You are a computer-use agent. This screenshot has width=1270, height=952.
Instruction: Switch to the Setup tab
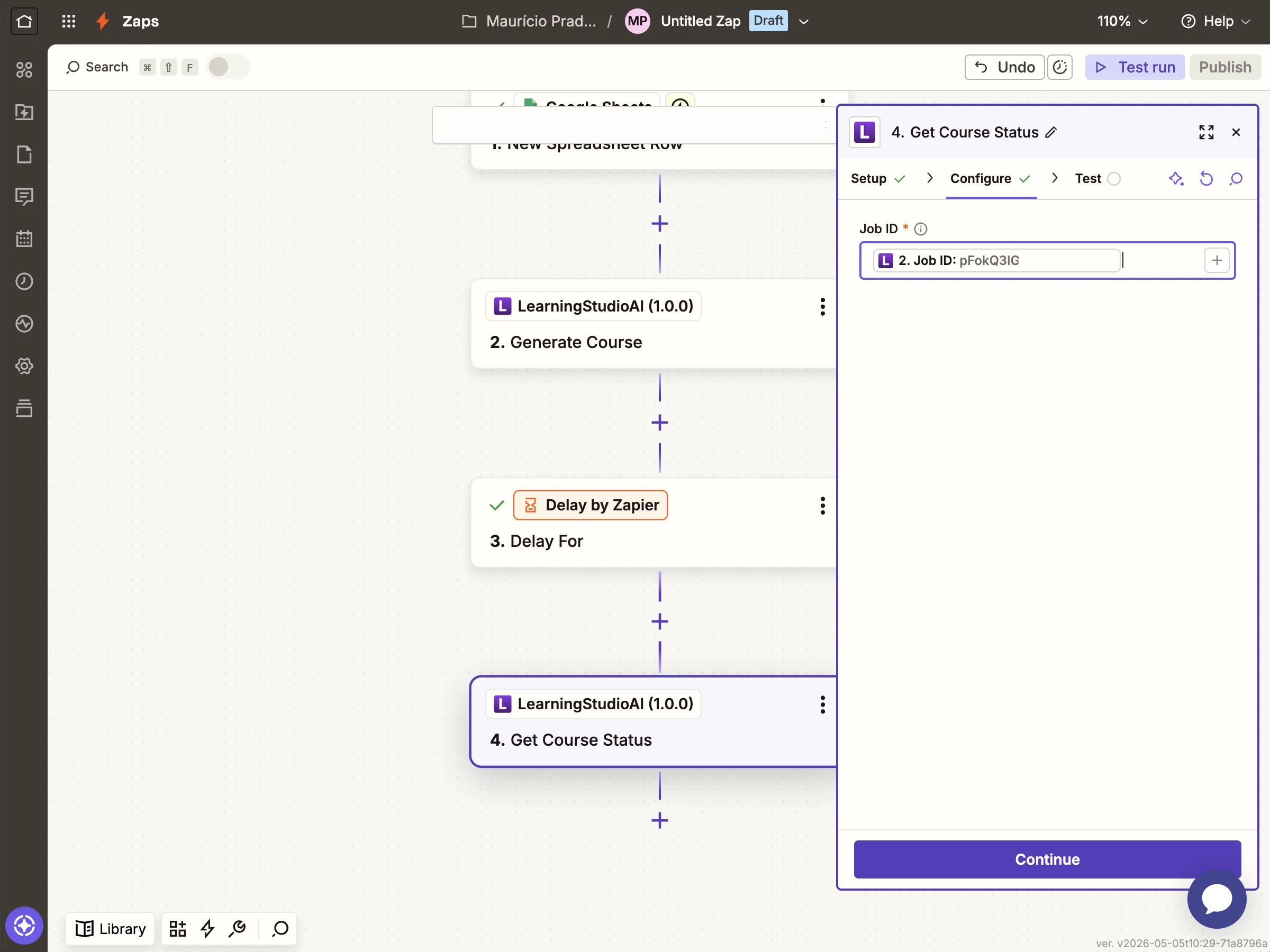[x=878, y=179]
